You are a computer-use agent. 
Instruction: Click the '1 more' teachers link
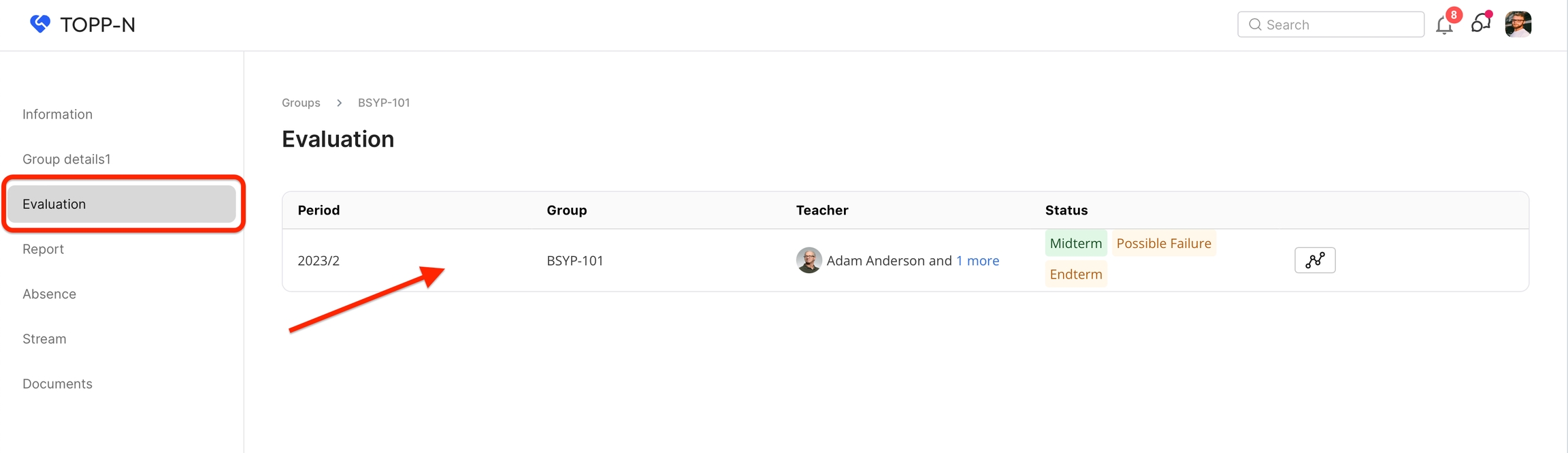coord(977,261)
